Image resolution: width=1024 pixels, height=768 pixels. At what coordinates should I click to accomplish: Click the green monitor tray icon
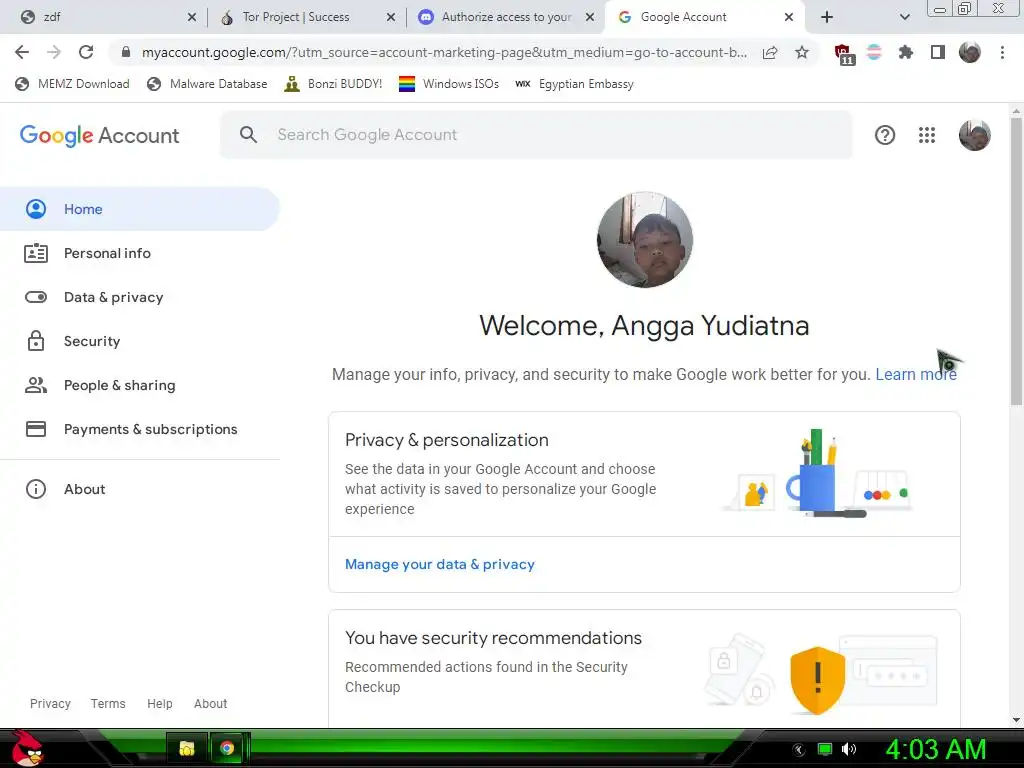pos(825,749)
